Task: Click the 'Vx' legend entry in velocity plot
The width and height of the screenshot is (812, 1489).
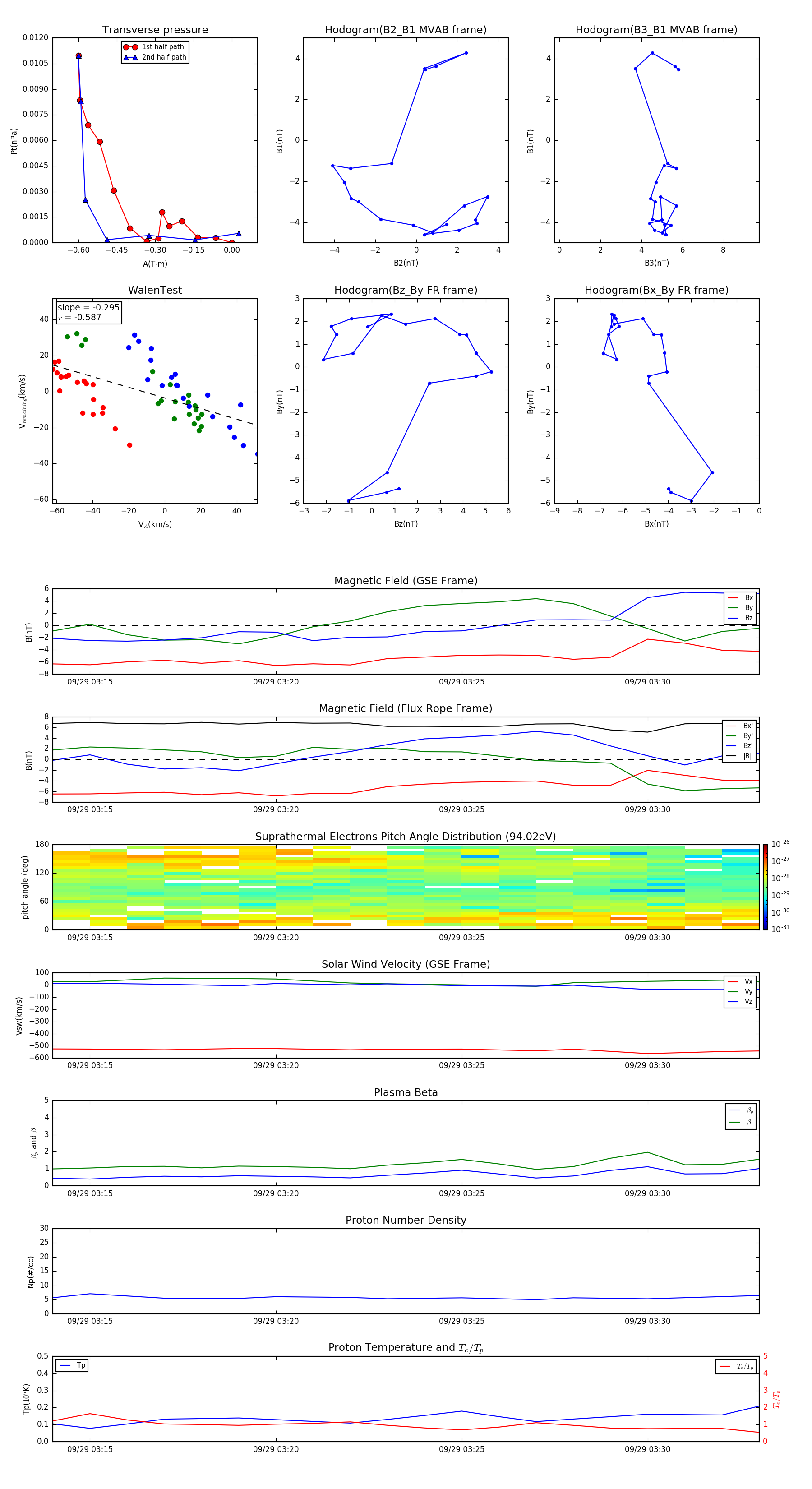Action: click(740, 981)
